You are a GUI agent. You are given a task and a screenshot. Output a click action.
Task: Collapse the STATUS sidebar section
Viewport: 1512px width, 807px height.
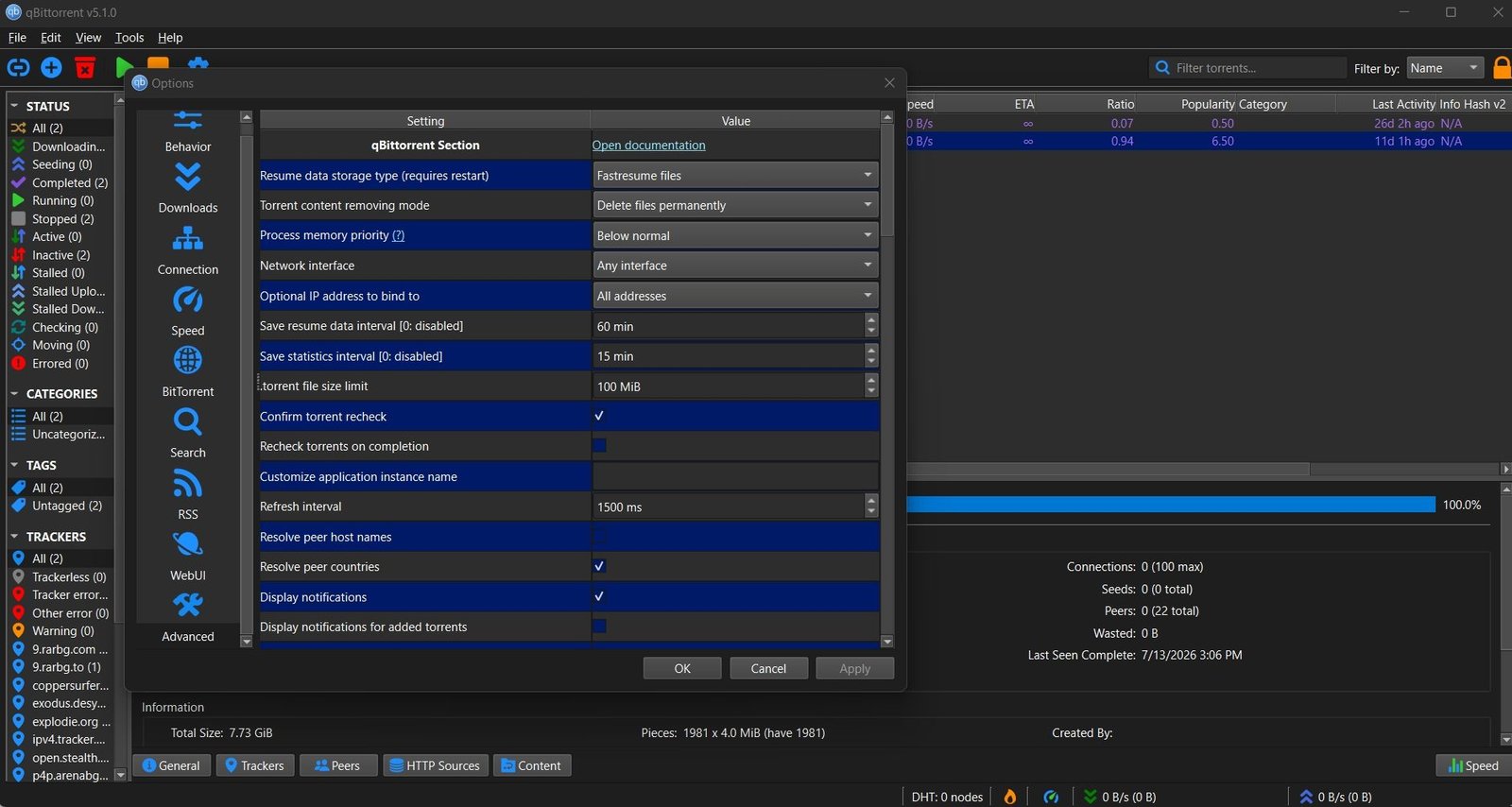click(x=14, y=106)
